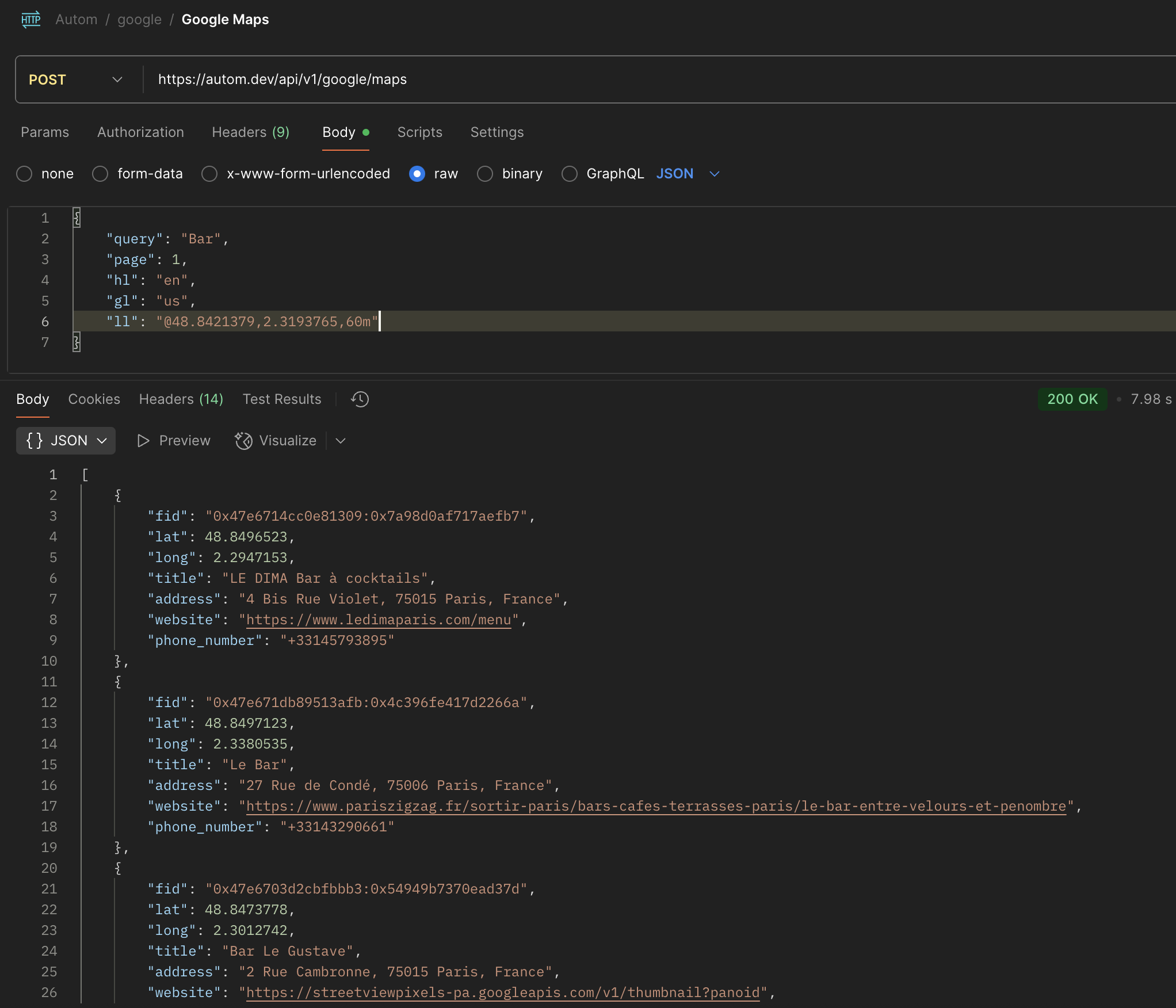
Task: Select the none body radio option
Action: pos(24,174)
